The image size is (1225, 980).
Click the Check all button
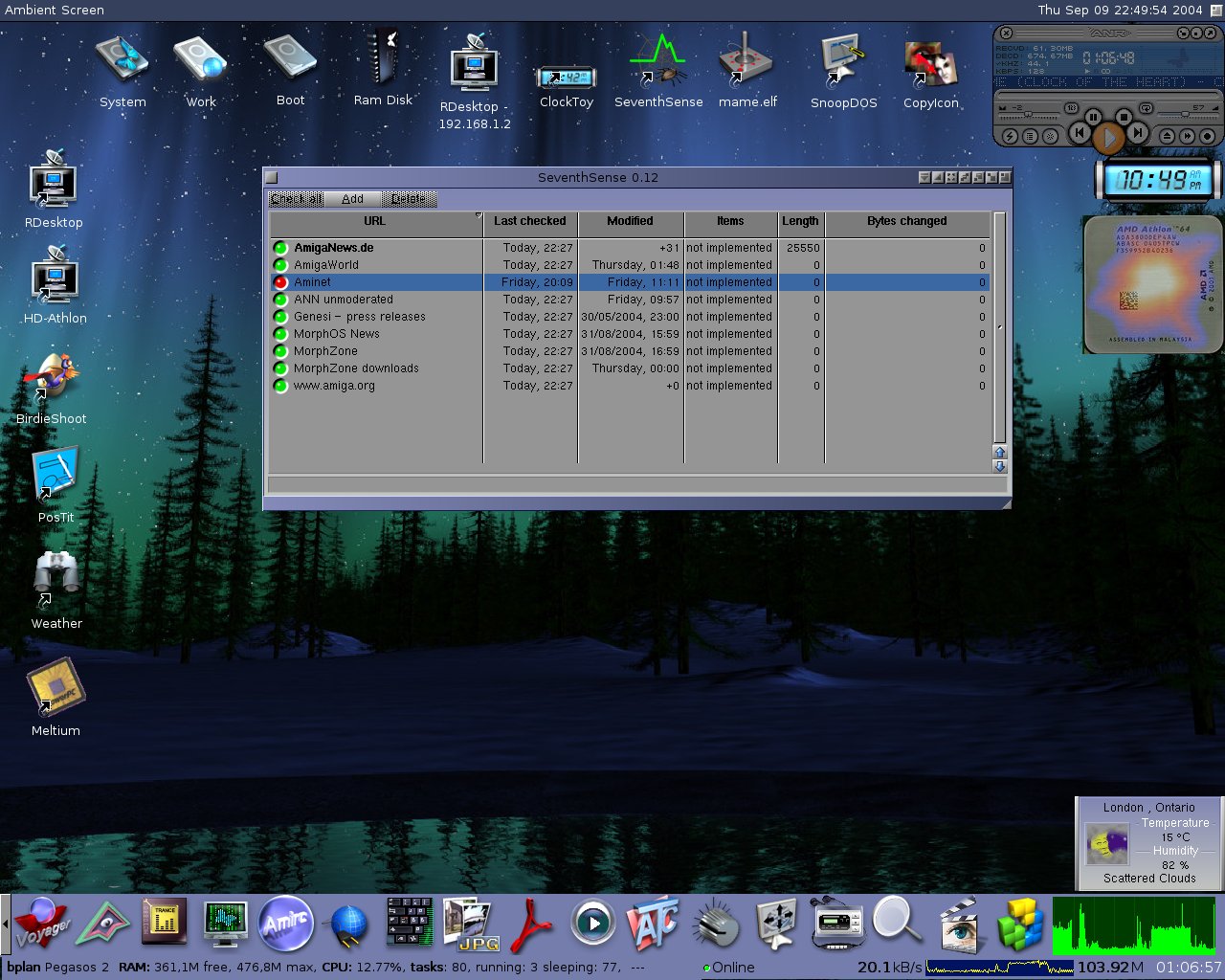297,199
